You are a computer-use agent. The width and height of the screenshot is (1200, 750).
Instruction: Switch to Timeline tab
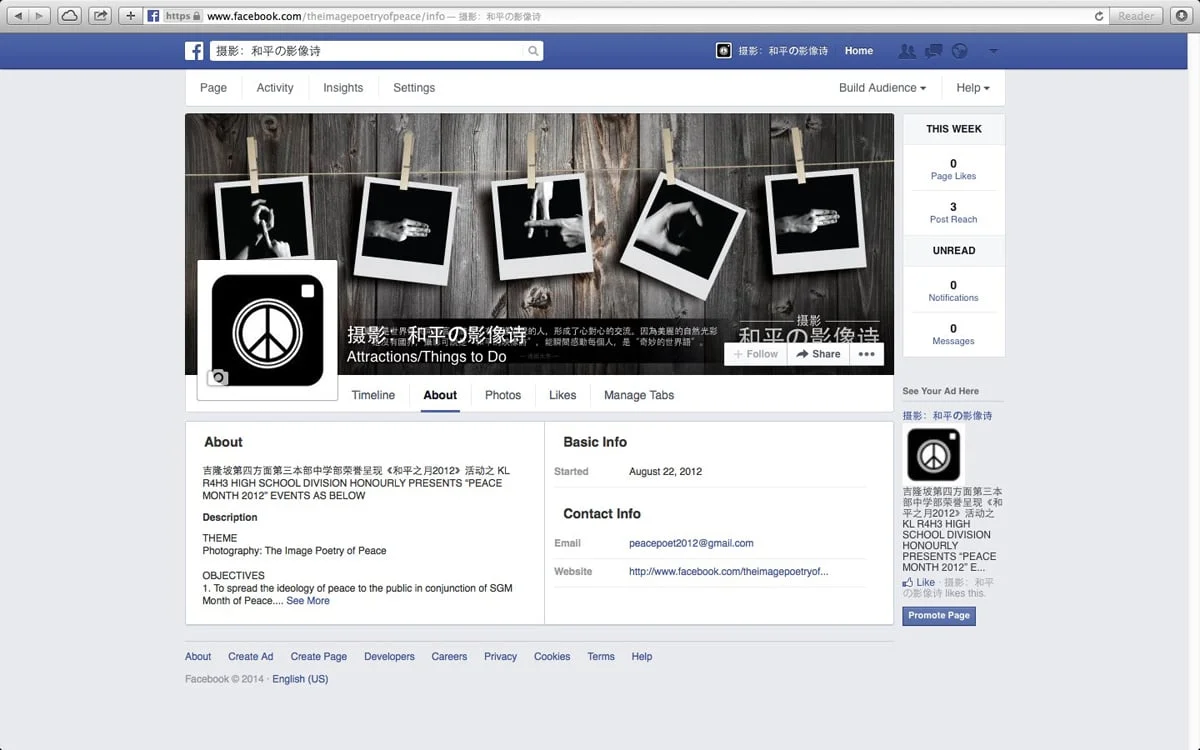pyautogui.click(x=373, y=395)
